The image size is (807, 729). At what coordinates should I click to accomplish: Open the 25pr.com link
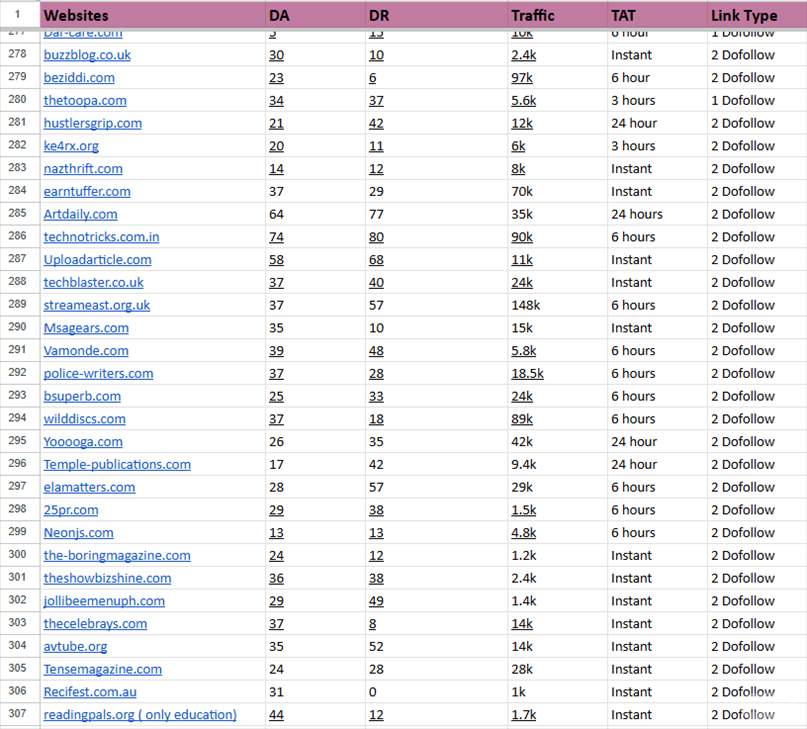(x=71, y=510)
